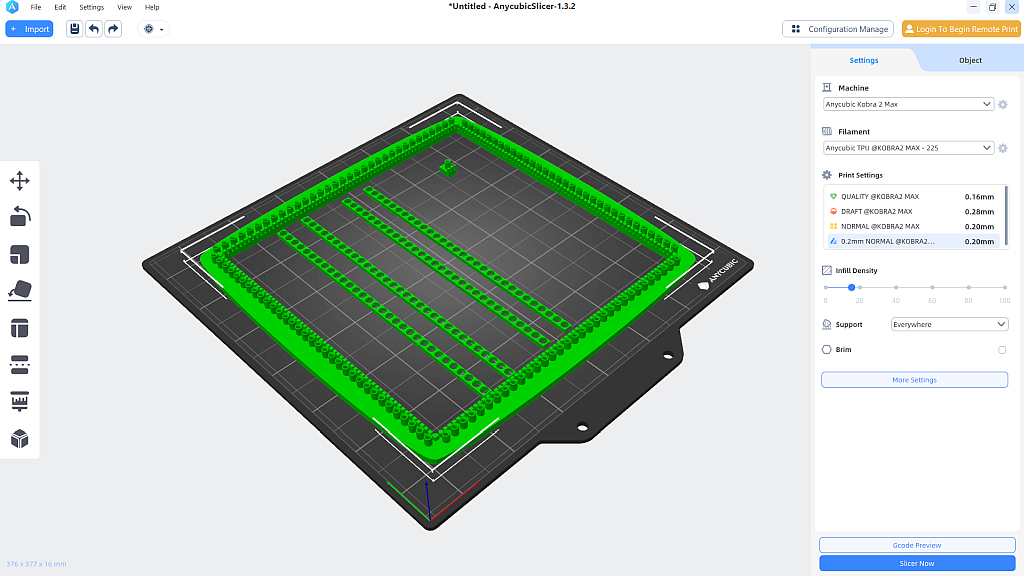The image size is (1024, 576).
Task: Click the Gcode Preview button
Action: pyautogui.click(x=917, y=545)
